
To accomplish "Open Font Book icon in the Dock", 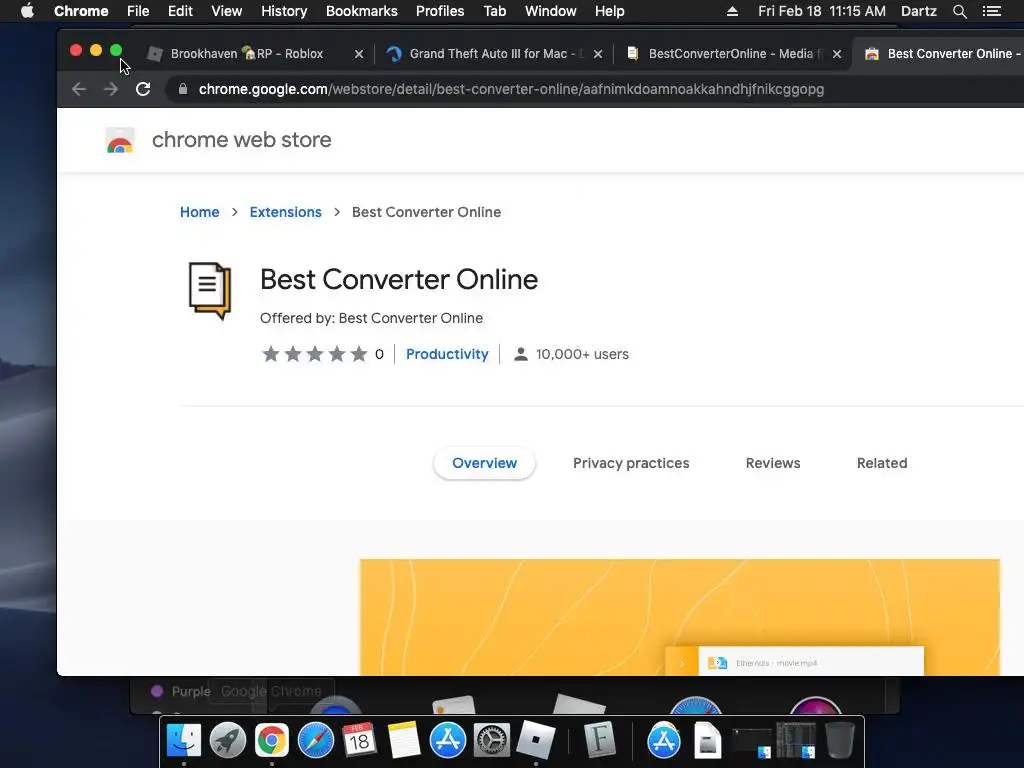I will [600, 741].
